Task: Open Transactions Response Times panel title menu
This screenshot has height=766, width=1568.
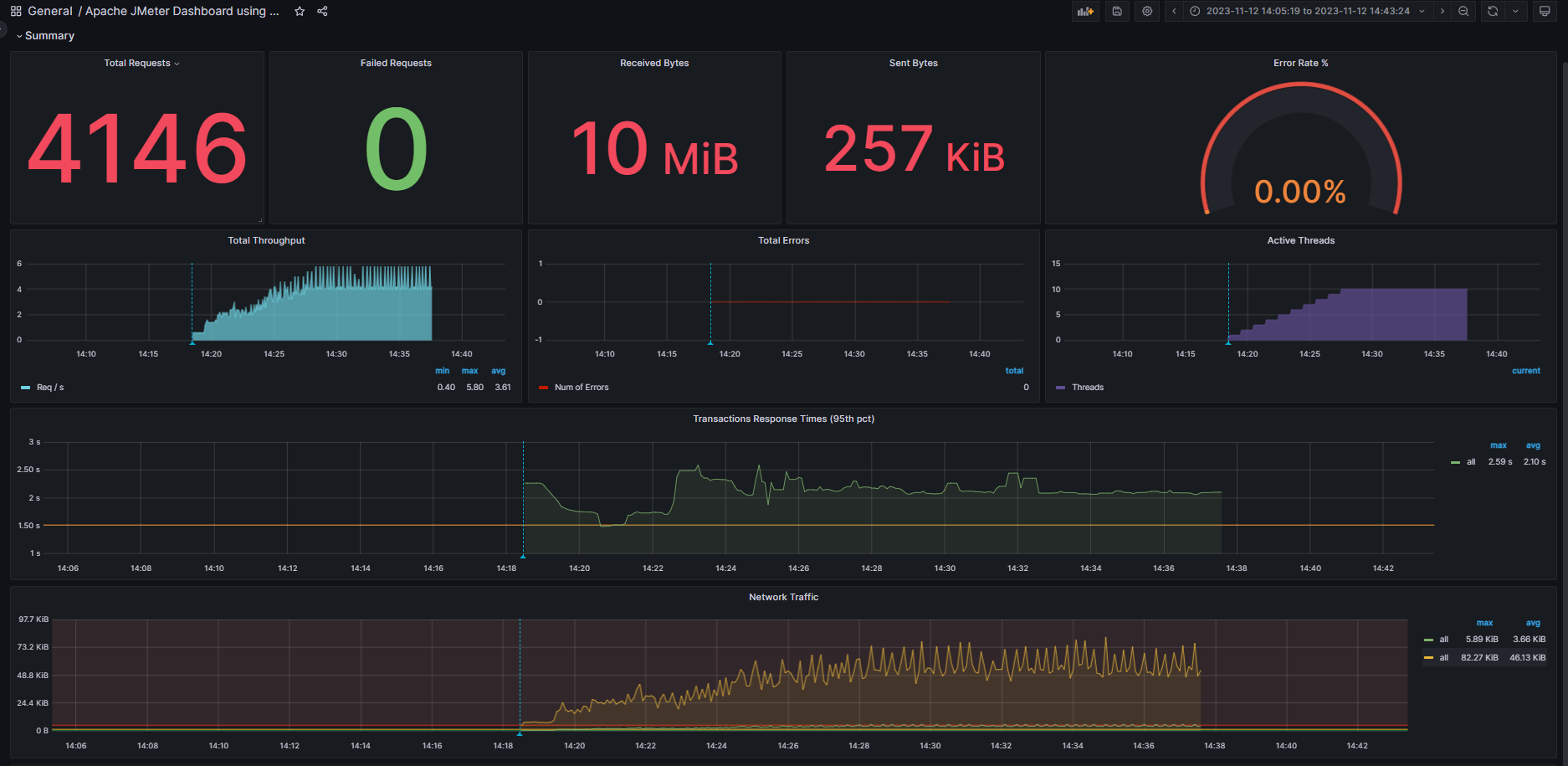Action: (x=783, y=419)
